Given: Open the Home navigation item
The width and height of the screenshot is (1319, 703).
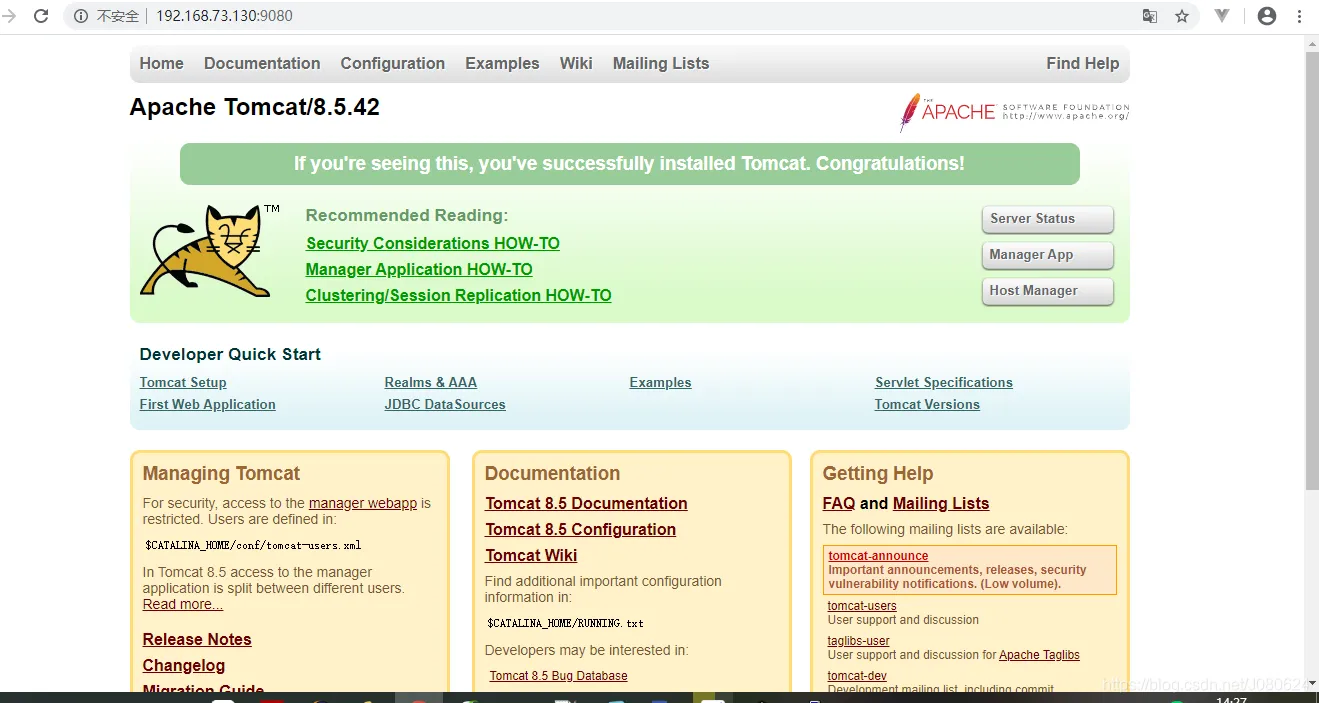Looking at the screenshot, I should (x=161, y=63).
